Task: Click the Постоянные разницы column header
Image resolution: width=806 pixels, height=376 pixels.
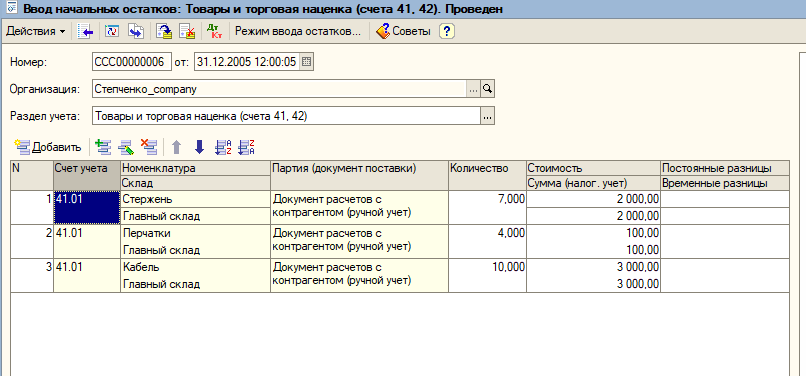Action: tap(725, 168)
